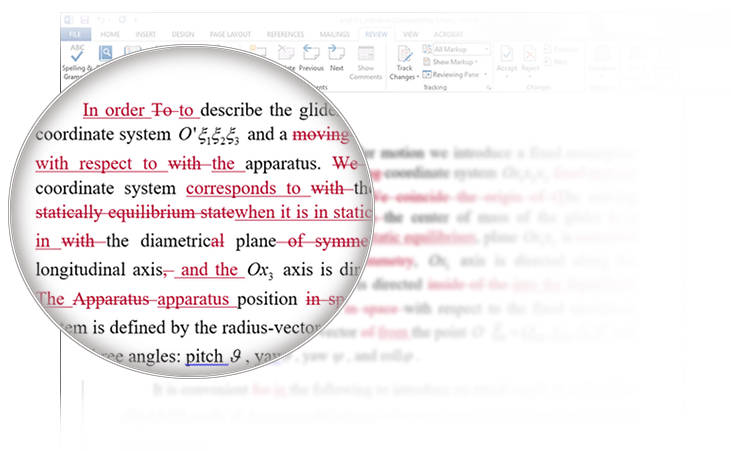Click the Research magnifier icon in the ribbon
This screenshot has height=451, width=731.
click(x=106, y=53)
